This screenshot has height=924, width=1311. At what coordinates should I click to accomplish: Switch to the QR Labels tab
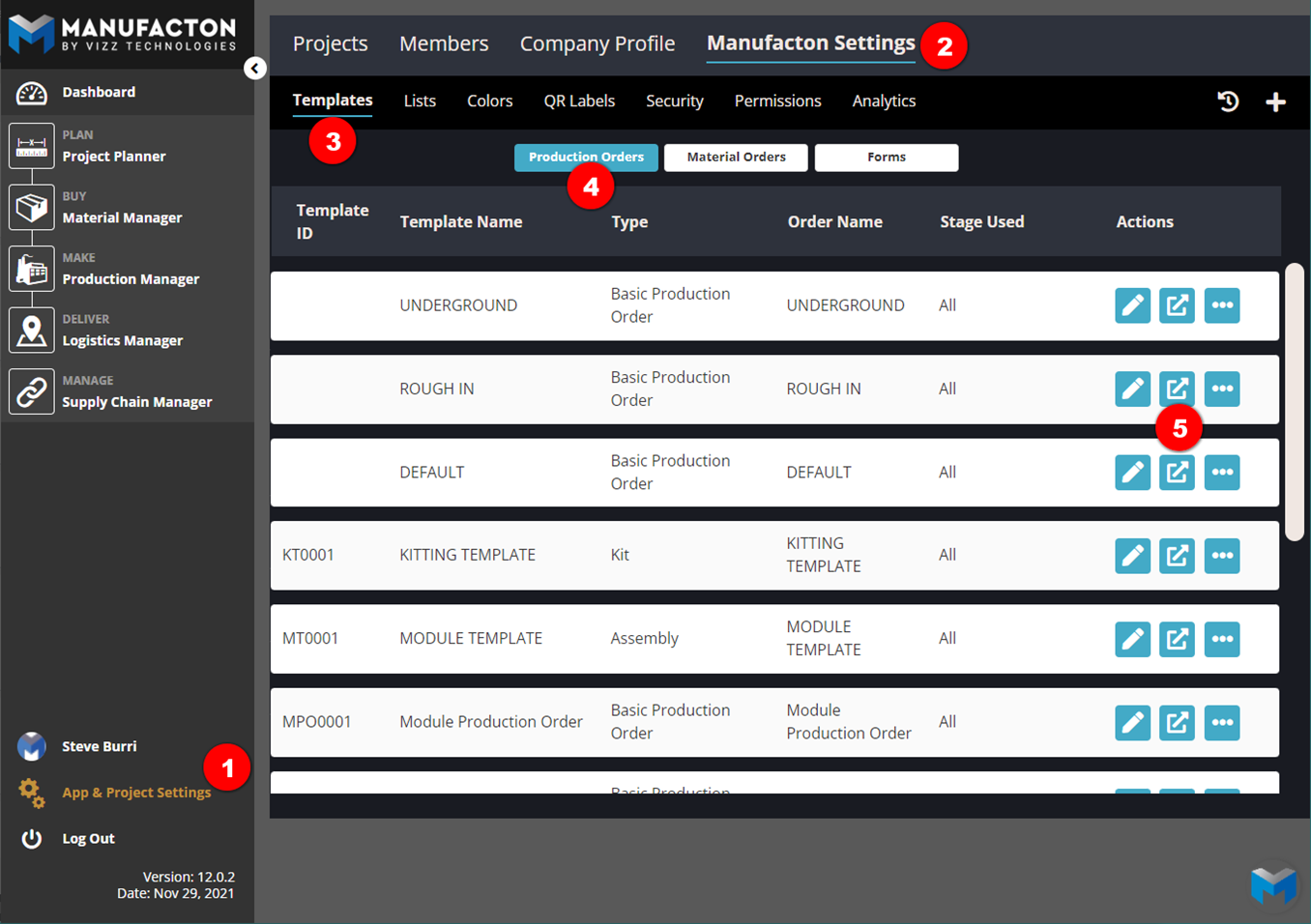[x=579, y=101]
